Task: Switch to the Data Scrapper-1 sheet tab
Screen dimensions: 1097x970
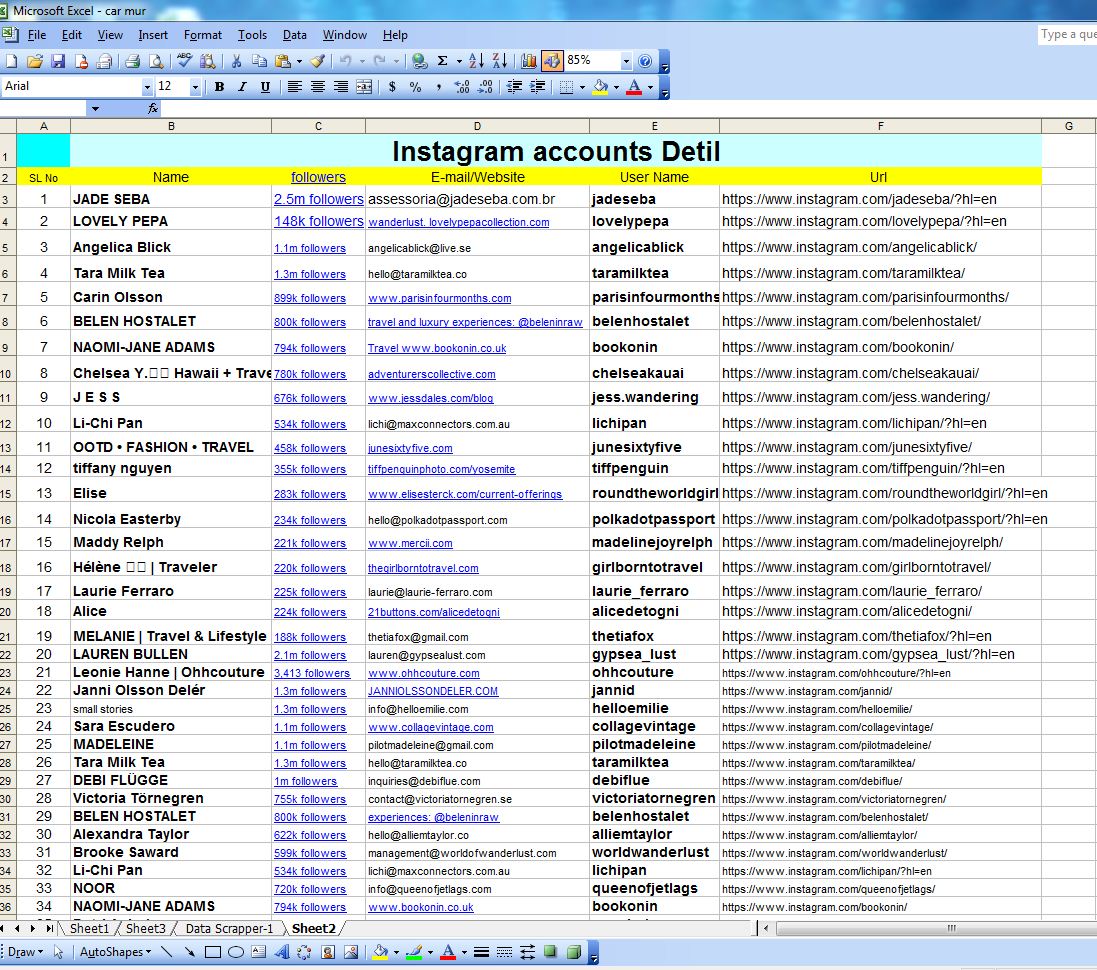Action: click(229, 929)
